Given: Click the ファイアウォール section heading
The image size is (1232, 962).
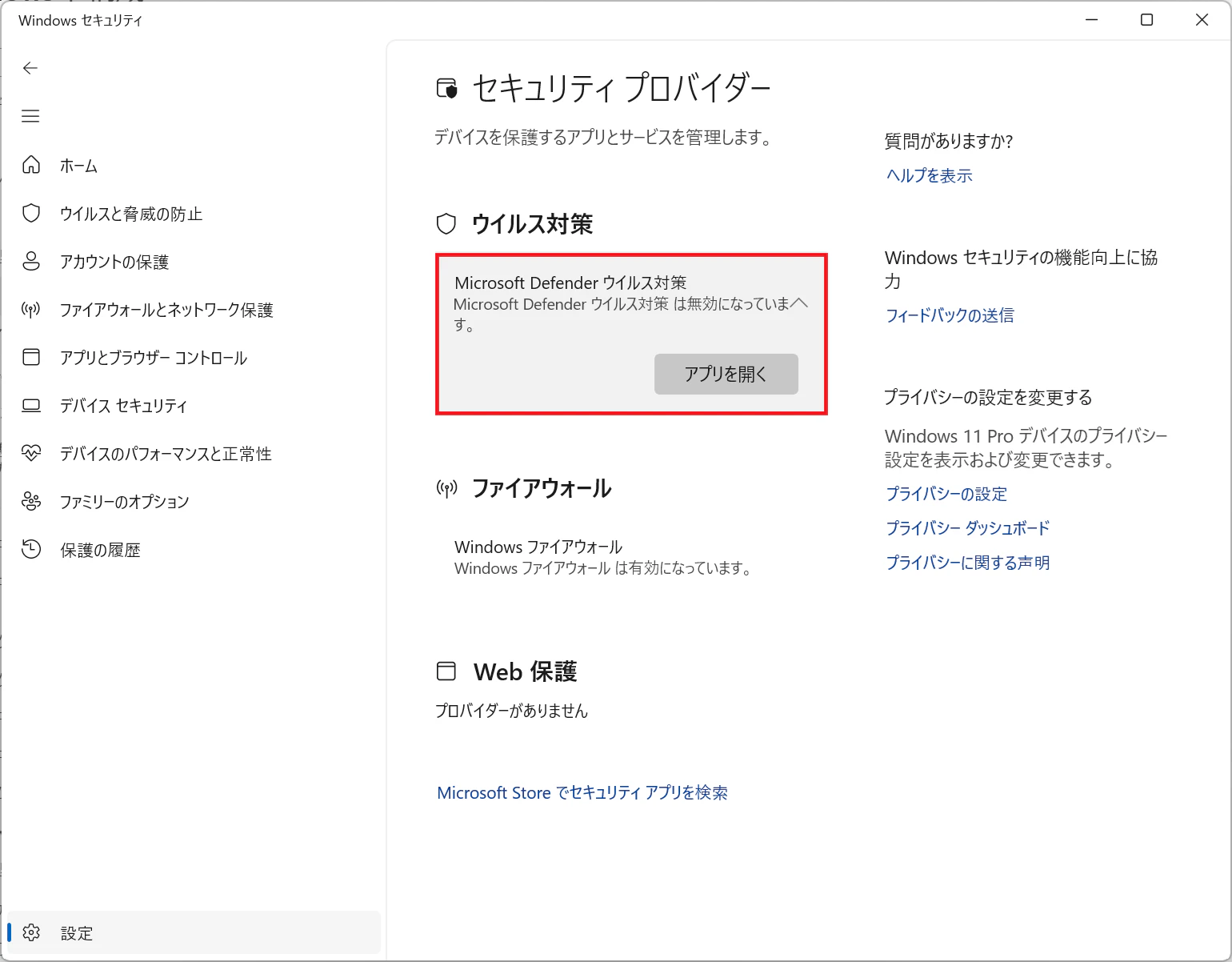Looking at the screenshot, I should pyautogui.click(x=542, y=488).
